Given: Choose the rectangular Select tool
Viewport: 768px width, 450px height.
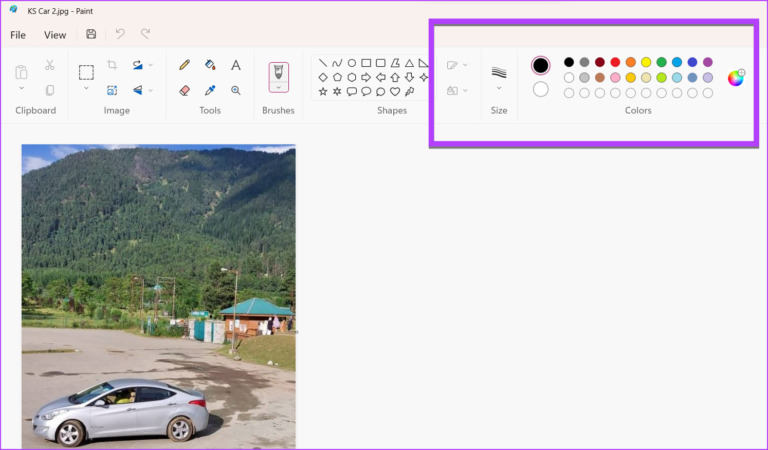Looking at the screenshot, I should (86, 72).
